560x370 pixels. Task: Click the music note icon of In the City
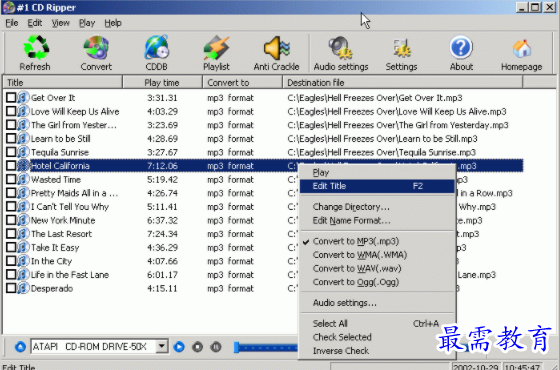pyautogui.click(x=23, y=261)
